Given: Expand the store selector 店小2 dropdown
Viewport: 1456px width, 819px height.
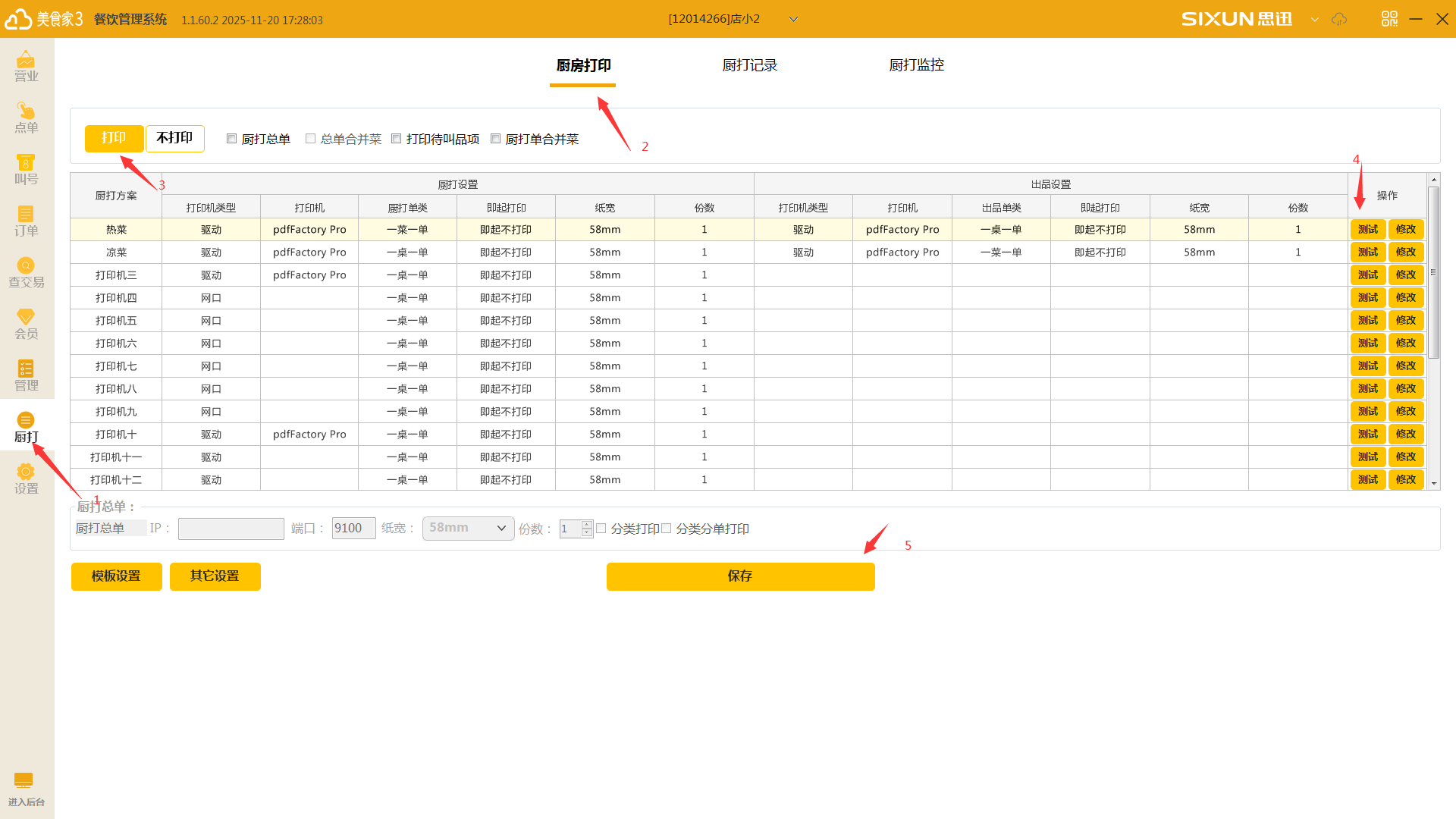Looking at the screenshot, I should (x=793, y=19).
